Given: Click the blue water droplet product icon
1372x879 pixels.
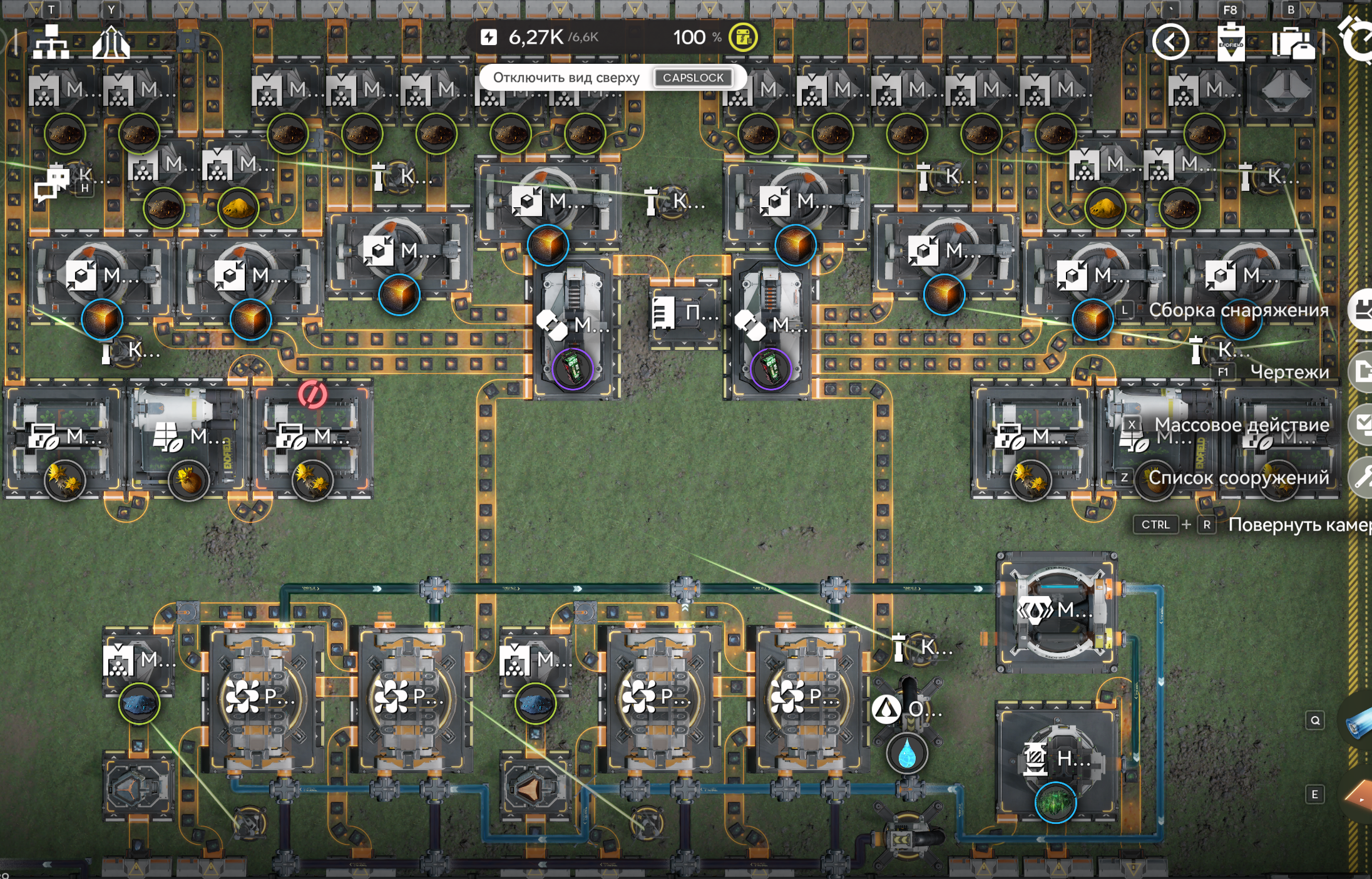Looking at the screenshot, I should click(x=907, y=753).
